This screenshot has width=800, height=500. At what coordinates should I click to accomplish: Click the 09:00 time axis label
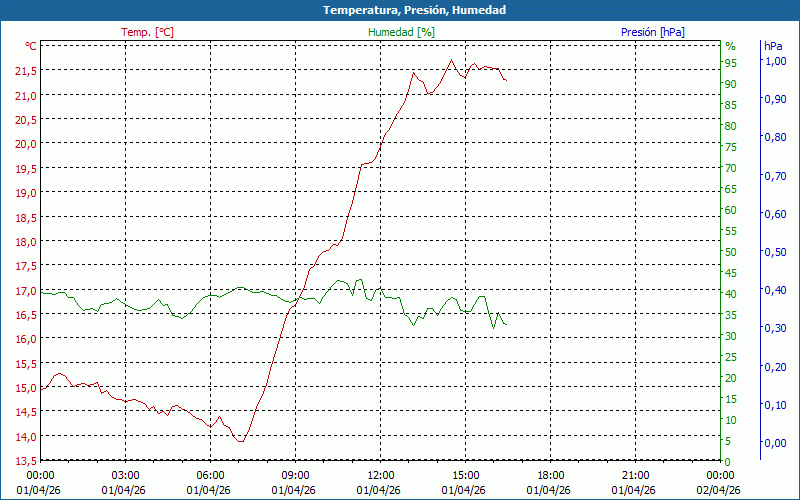pyautogui.click(x=295, y=476)
